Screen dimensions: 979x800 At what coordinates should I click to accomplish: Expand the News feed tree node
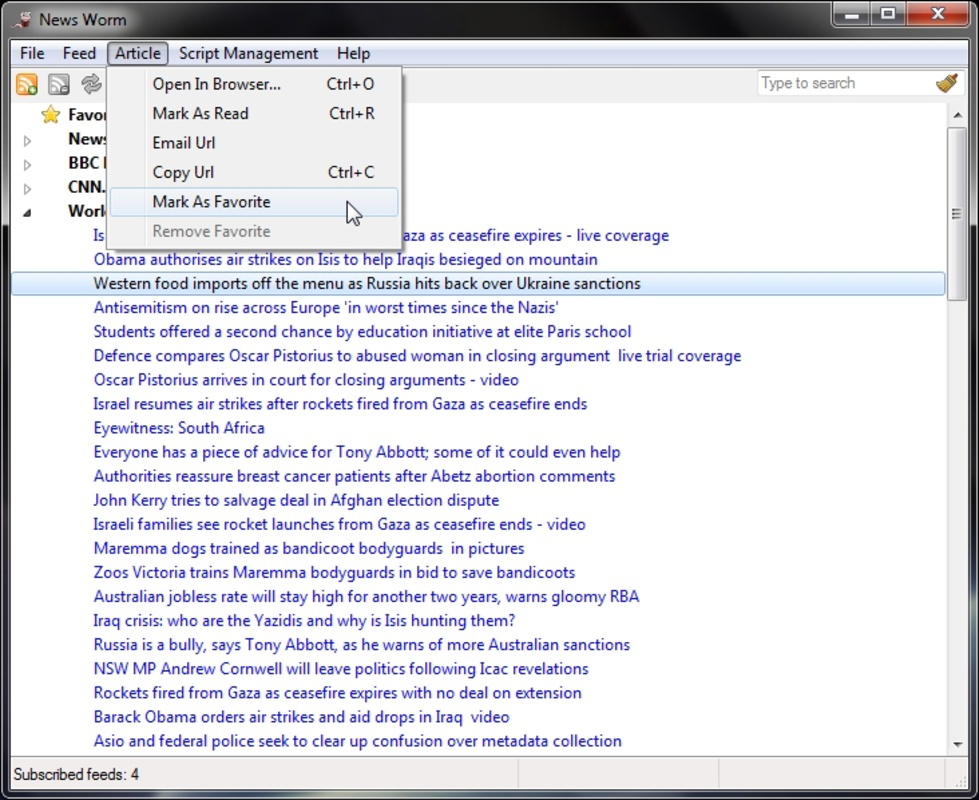pyautogui.click(x=27, y=141)
